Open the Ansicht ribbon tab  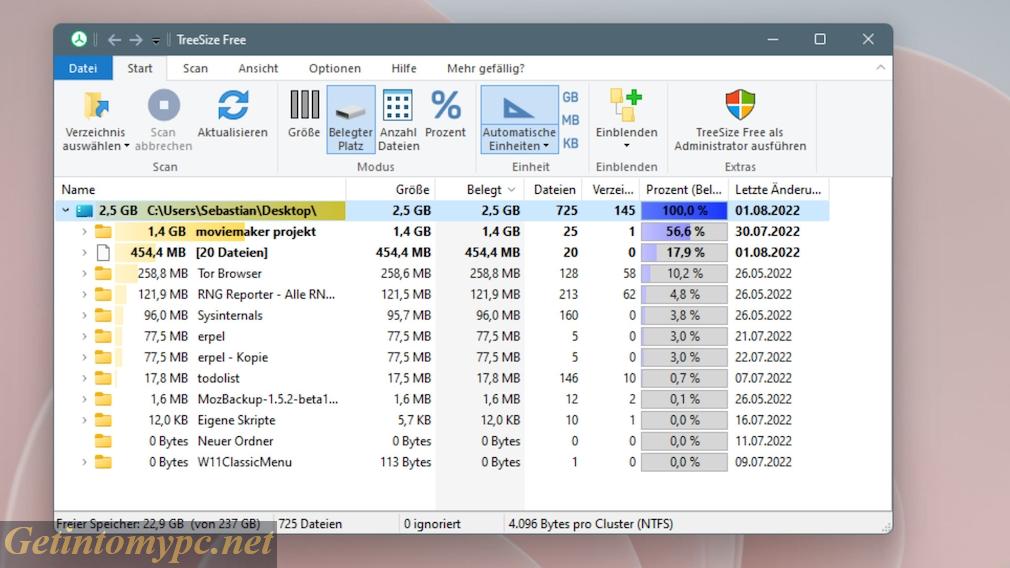258,68
